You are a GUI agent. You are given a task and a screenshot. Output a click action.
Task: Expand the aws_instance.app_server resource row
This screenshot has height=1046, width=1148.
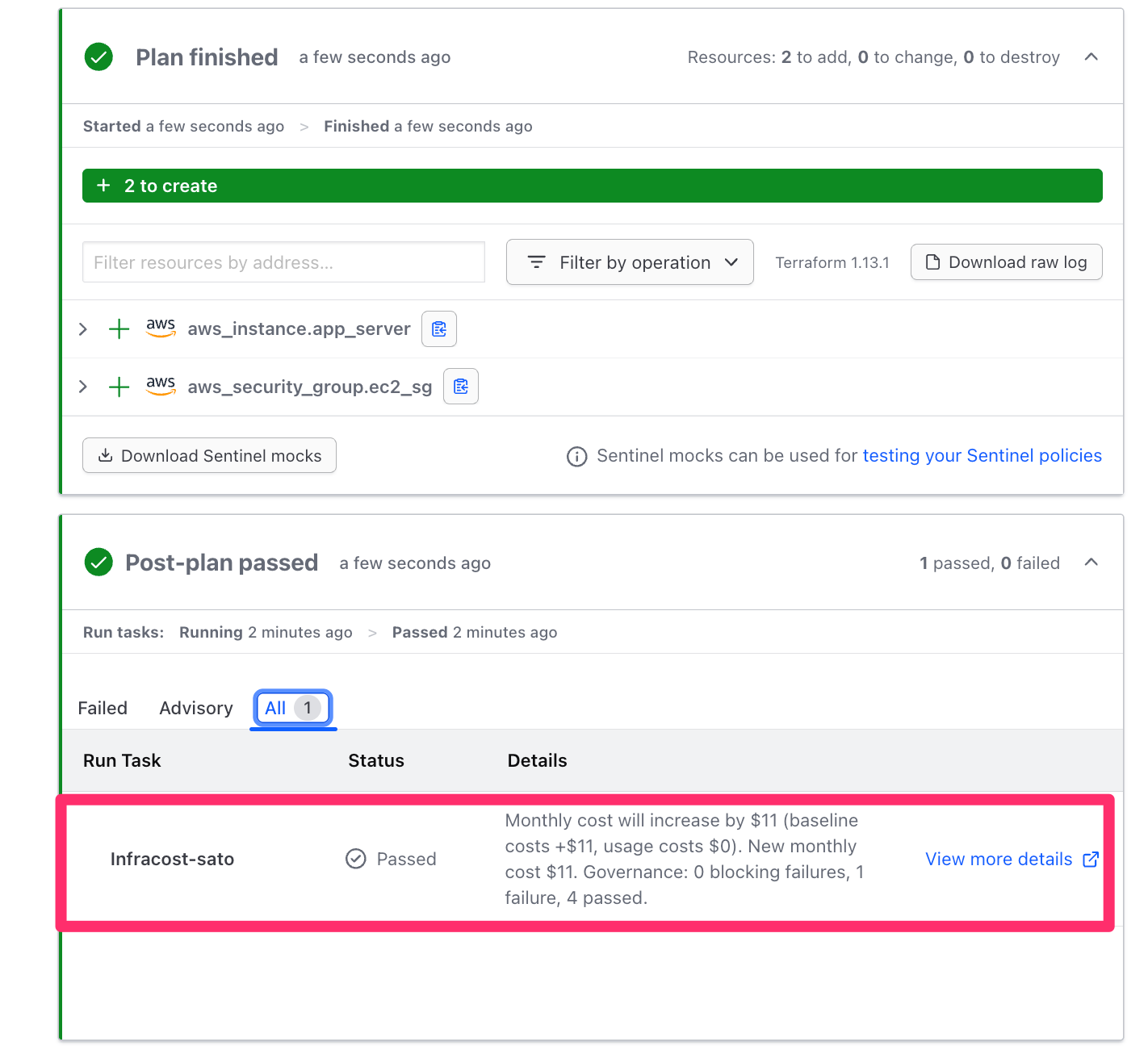[83, 328]
